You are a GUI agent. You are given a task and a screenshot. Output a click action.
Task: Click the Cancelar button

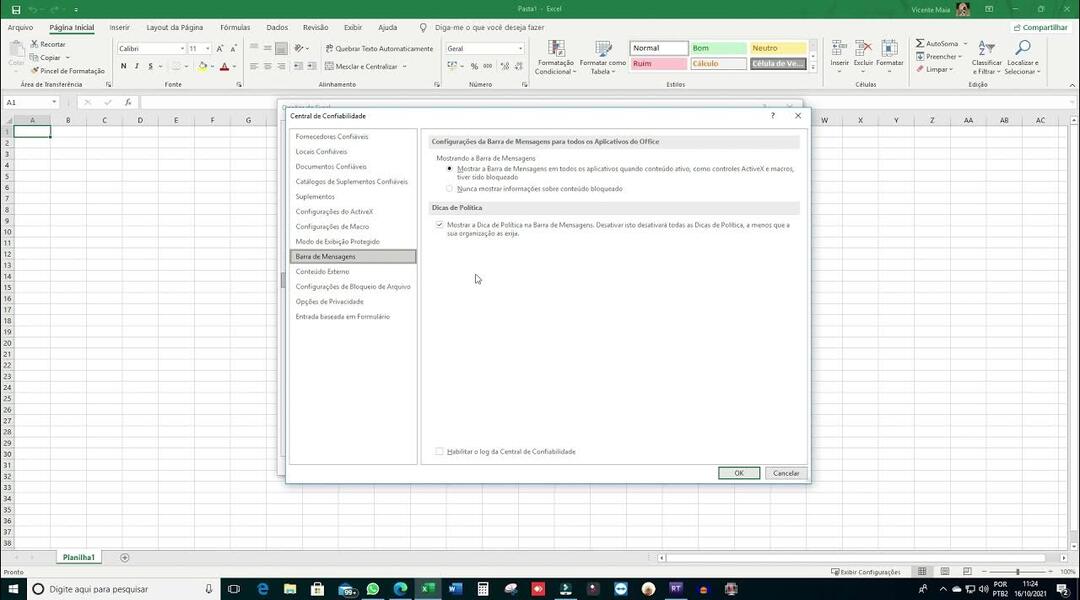(x=786, y=473)
